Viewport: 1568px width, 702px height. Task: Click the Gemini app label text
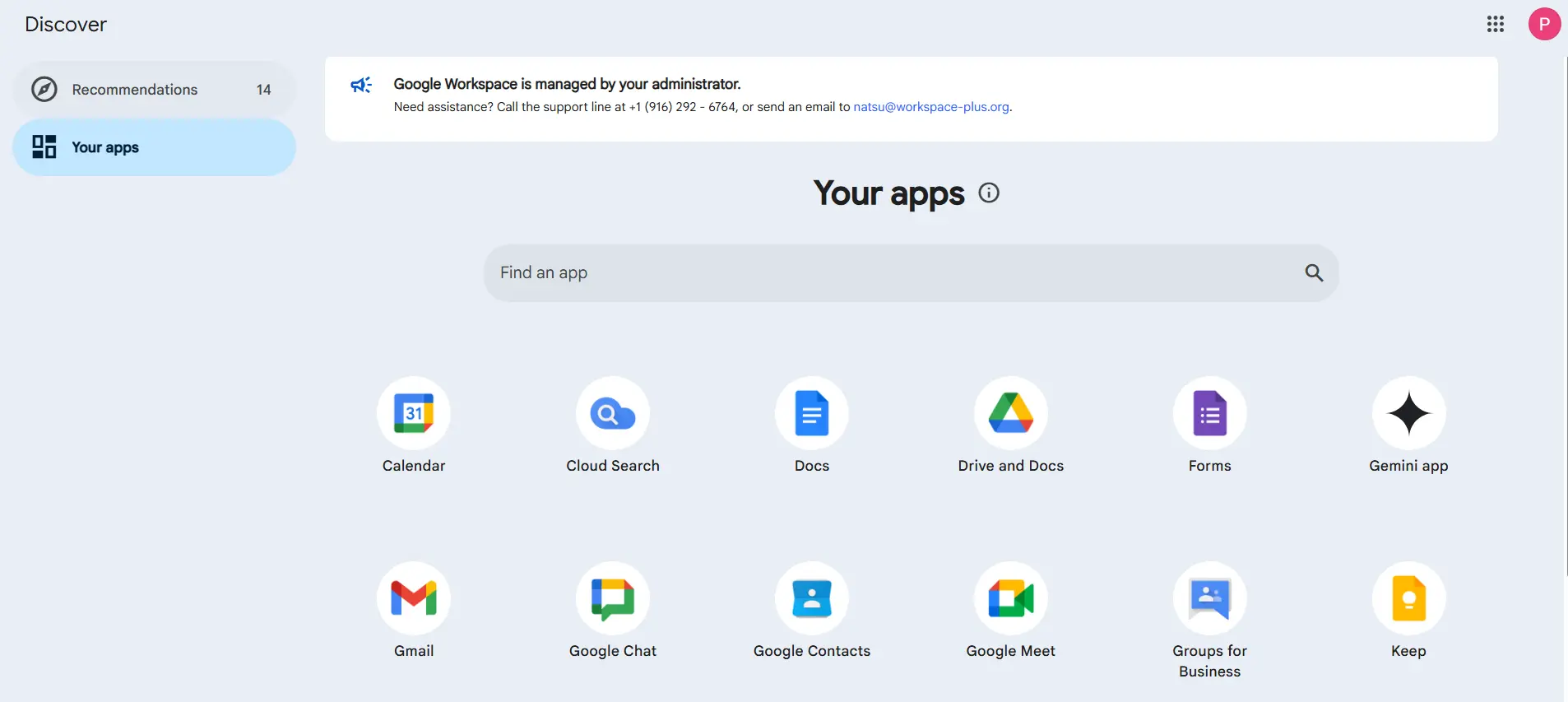[1408, 466]
